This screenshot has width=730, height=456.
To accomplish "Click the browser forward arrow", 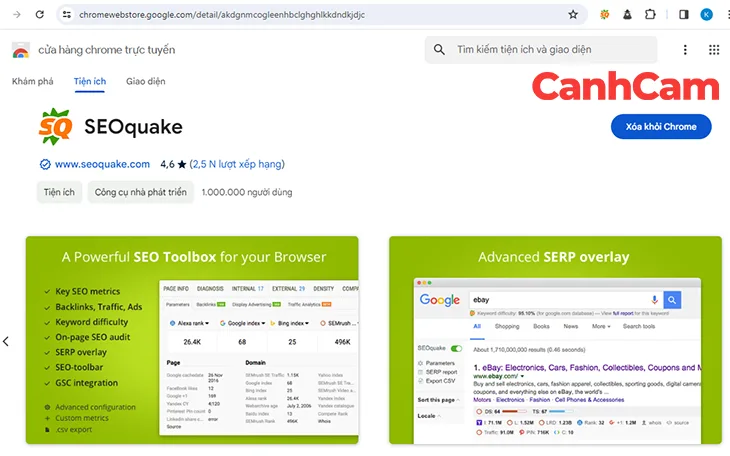I will coord(17,14).
